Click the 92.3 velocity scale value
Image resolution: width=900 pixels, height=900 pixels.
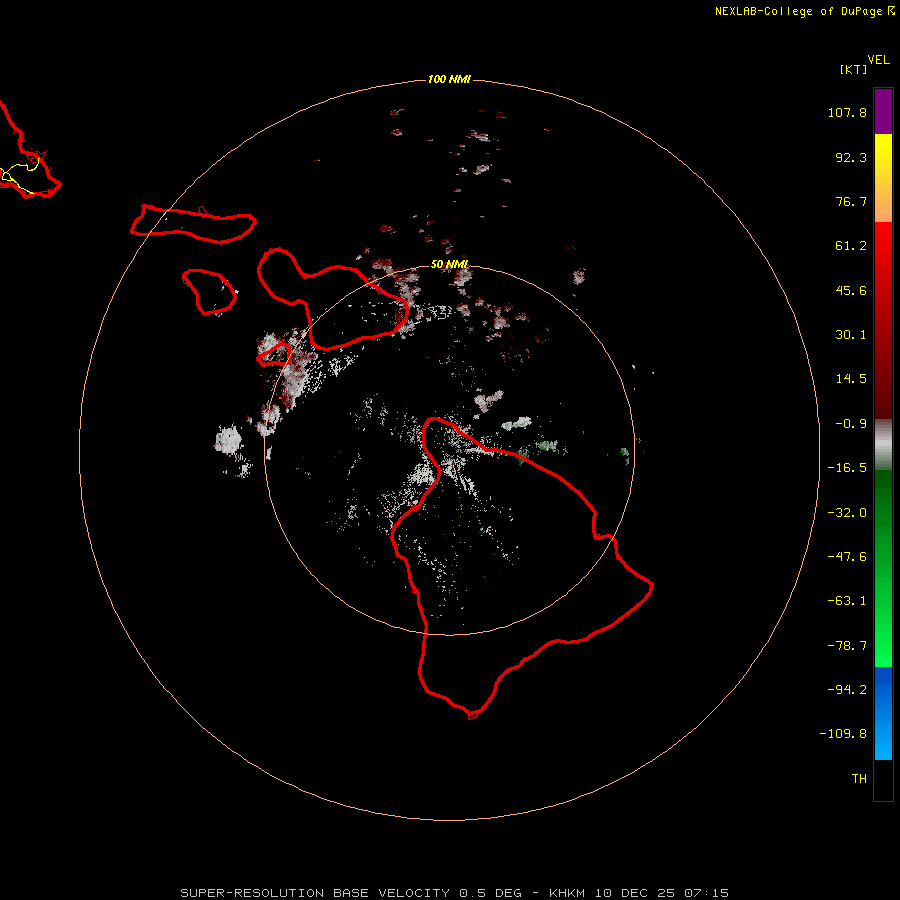pos(851,157)
